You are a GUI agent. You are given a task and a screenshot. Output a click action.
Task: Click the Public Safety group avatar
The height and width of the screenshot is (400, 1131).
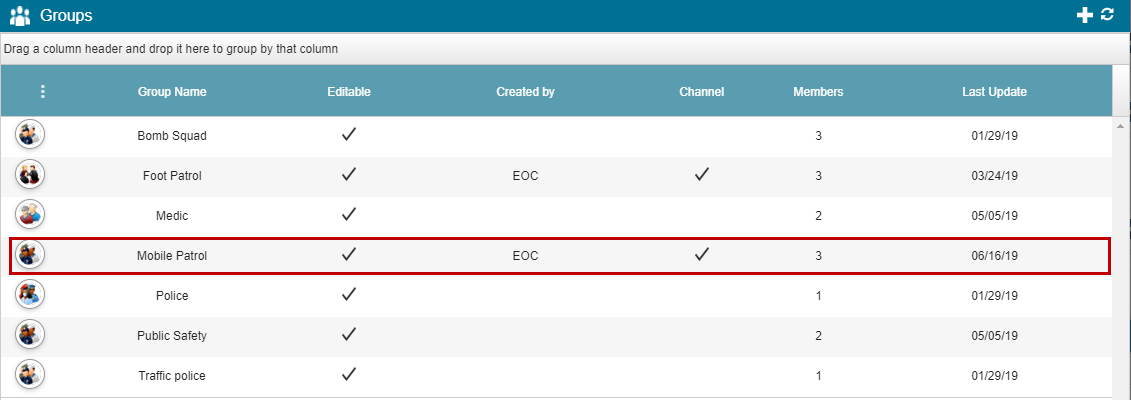point(30,334)
